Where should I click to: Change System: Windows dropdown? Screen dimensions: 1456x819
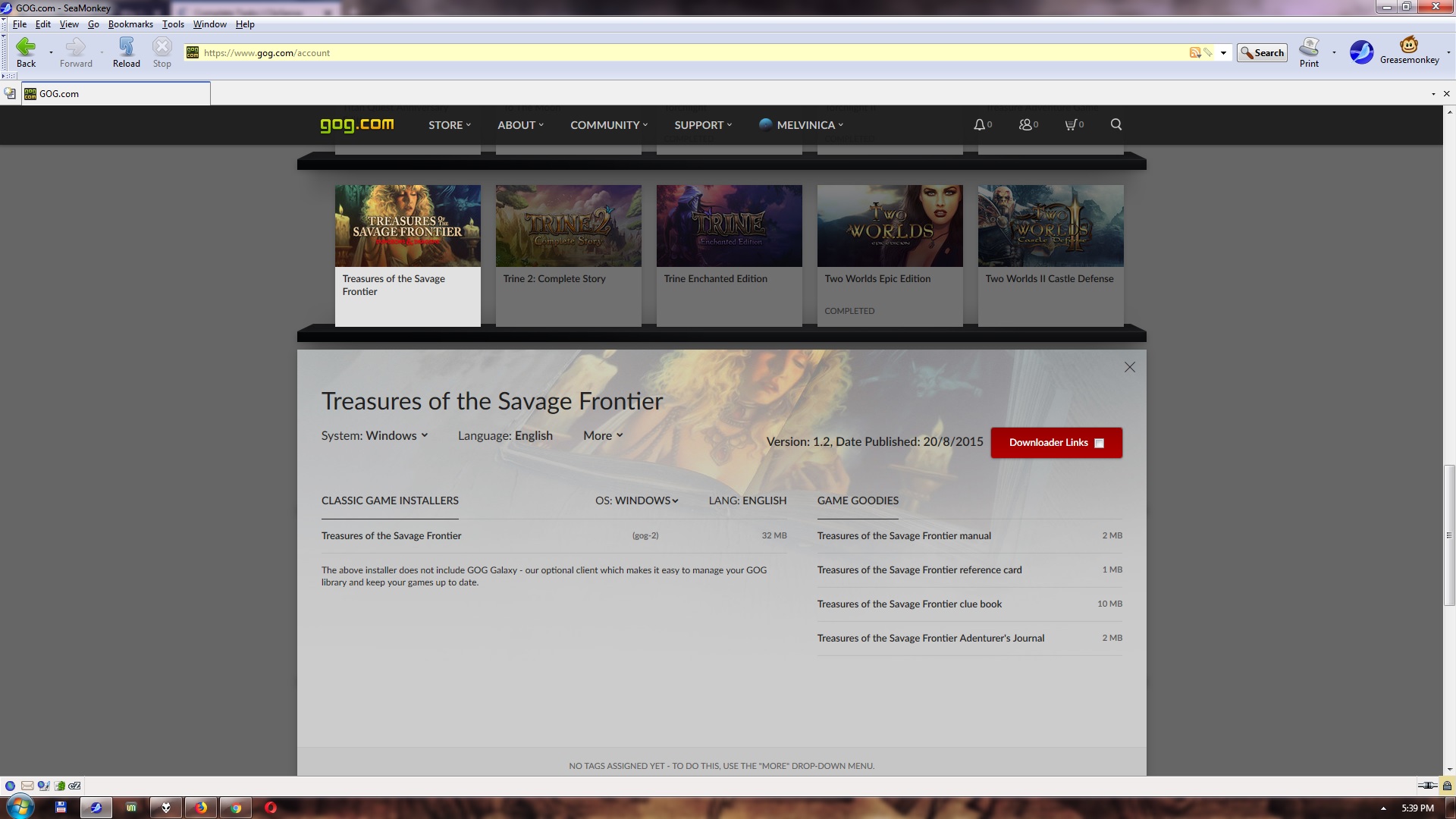pos(375,435)
